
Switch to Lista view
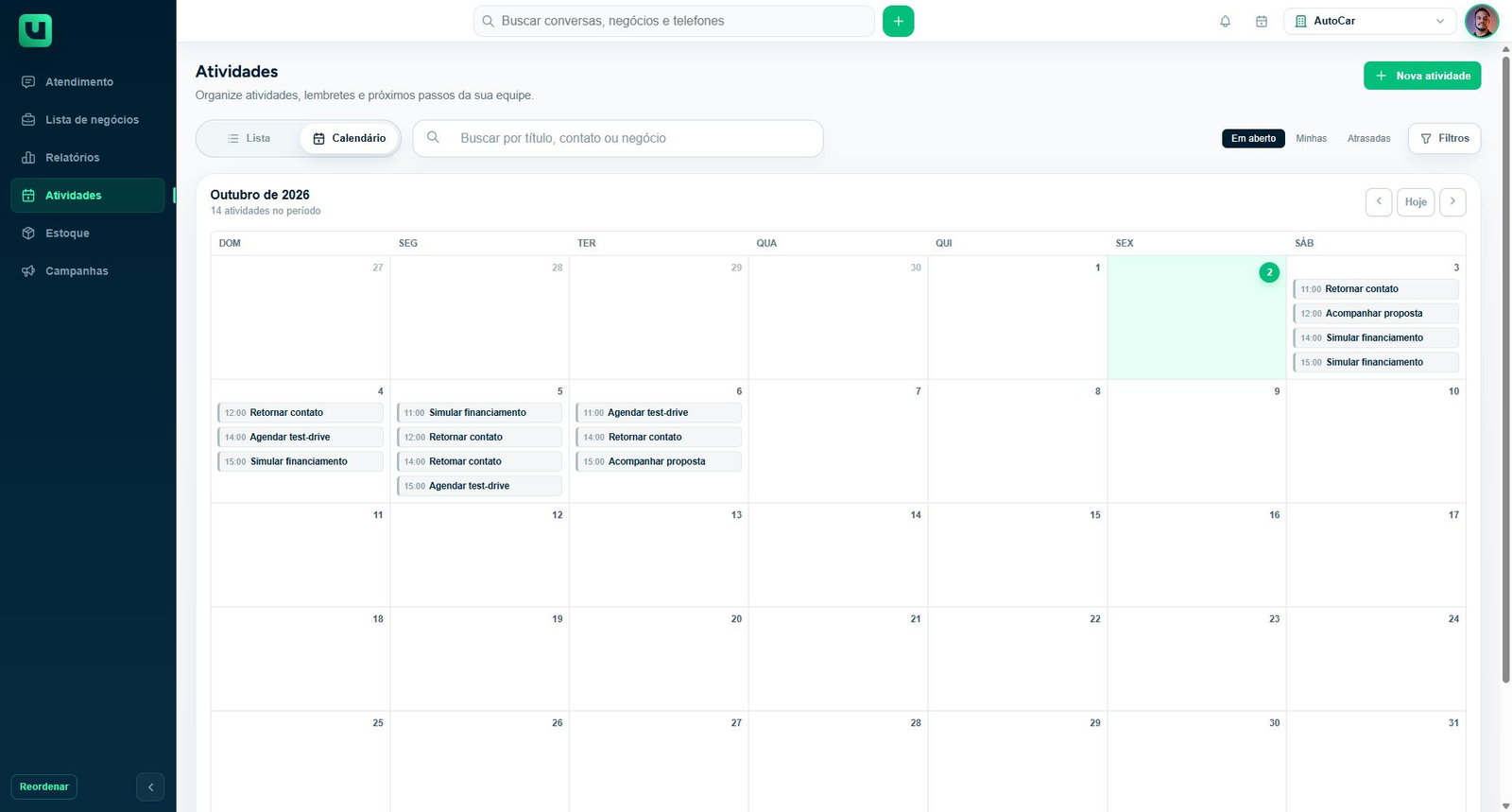[x=249, y=138]
